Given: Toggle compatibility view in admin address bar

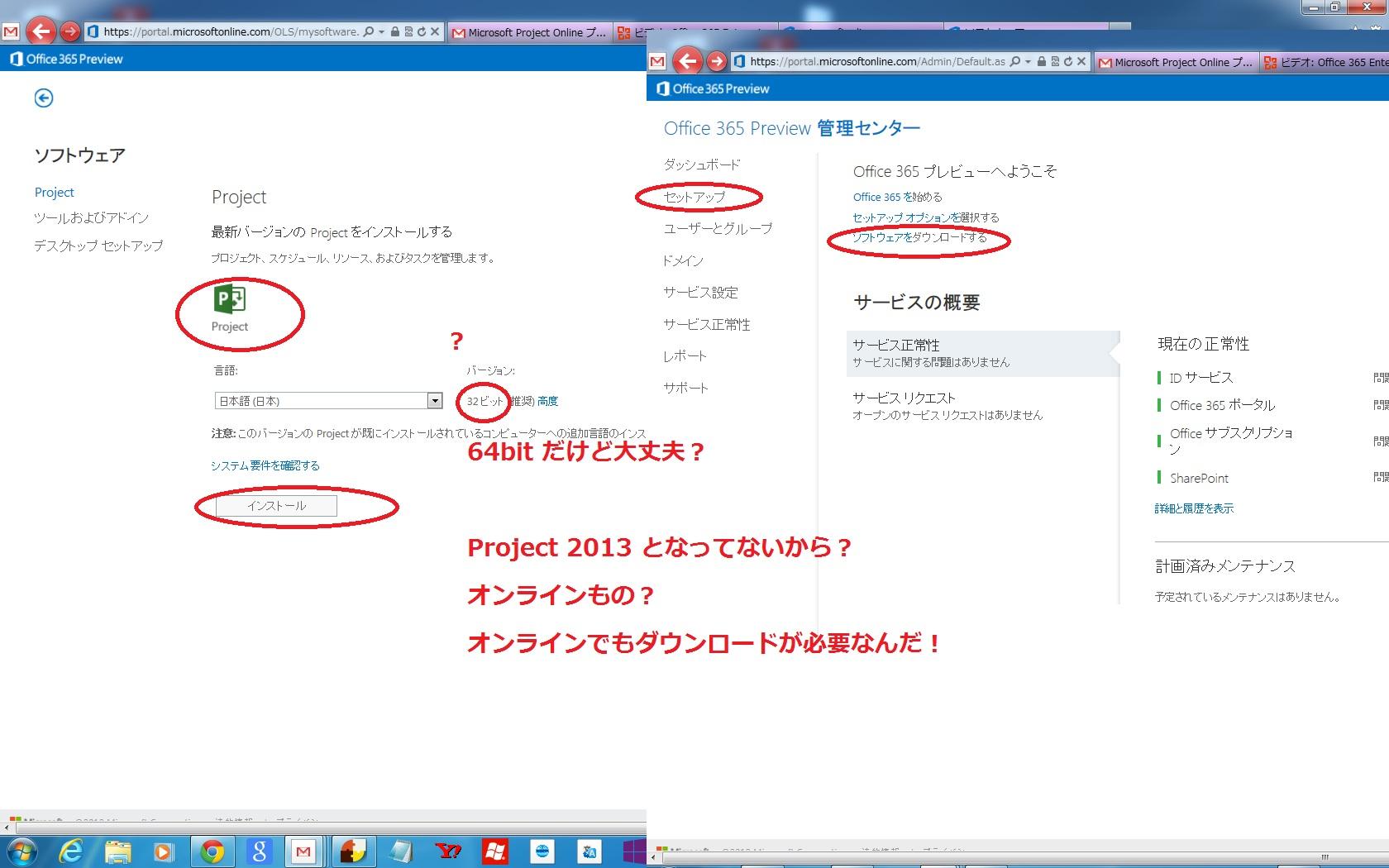Looking at the screenshot, I should (1055, 61).
